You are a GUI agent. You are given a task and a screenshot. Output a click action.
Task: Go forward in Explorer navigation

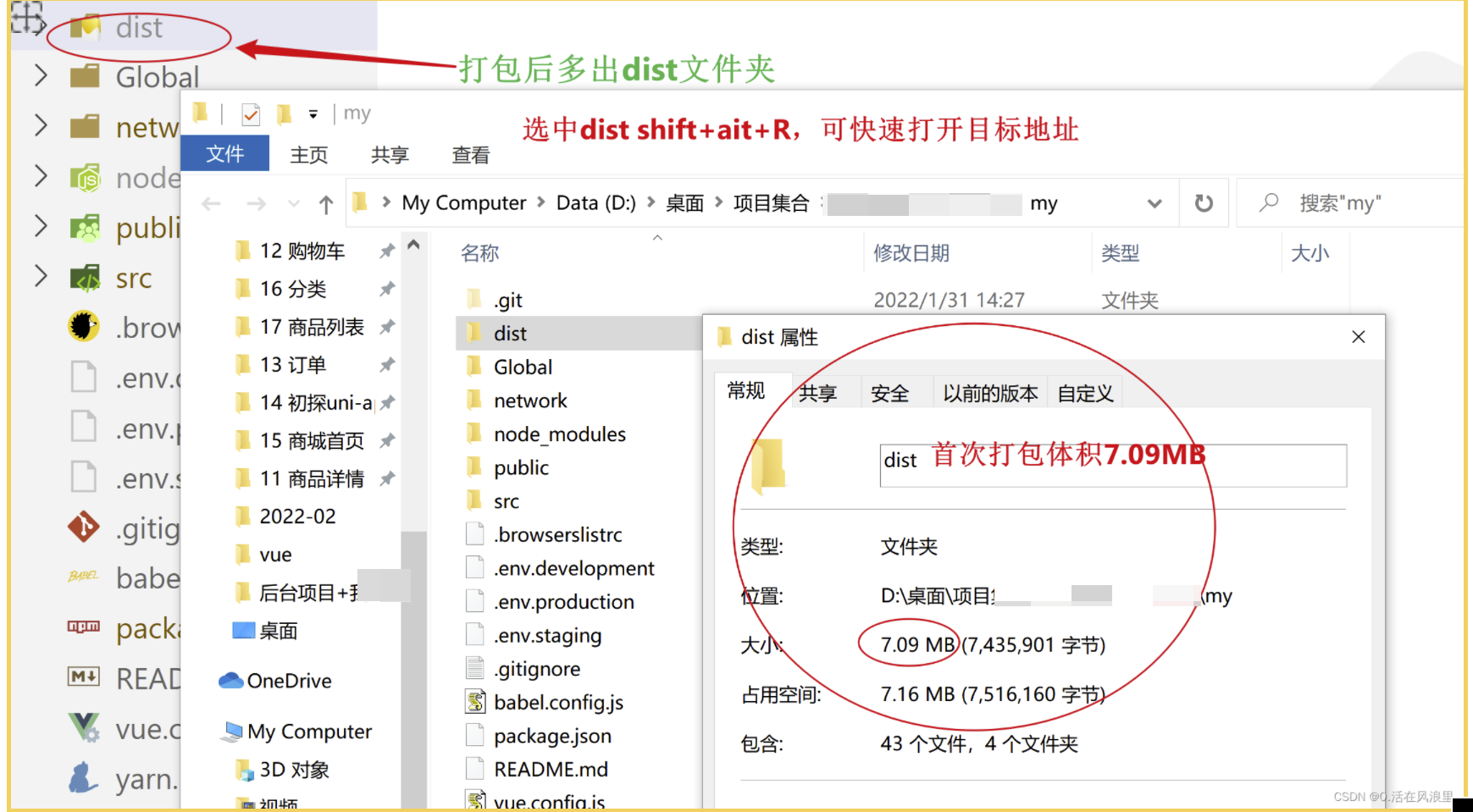coord(256,203)
